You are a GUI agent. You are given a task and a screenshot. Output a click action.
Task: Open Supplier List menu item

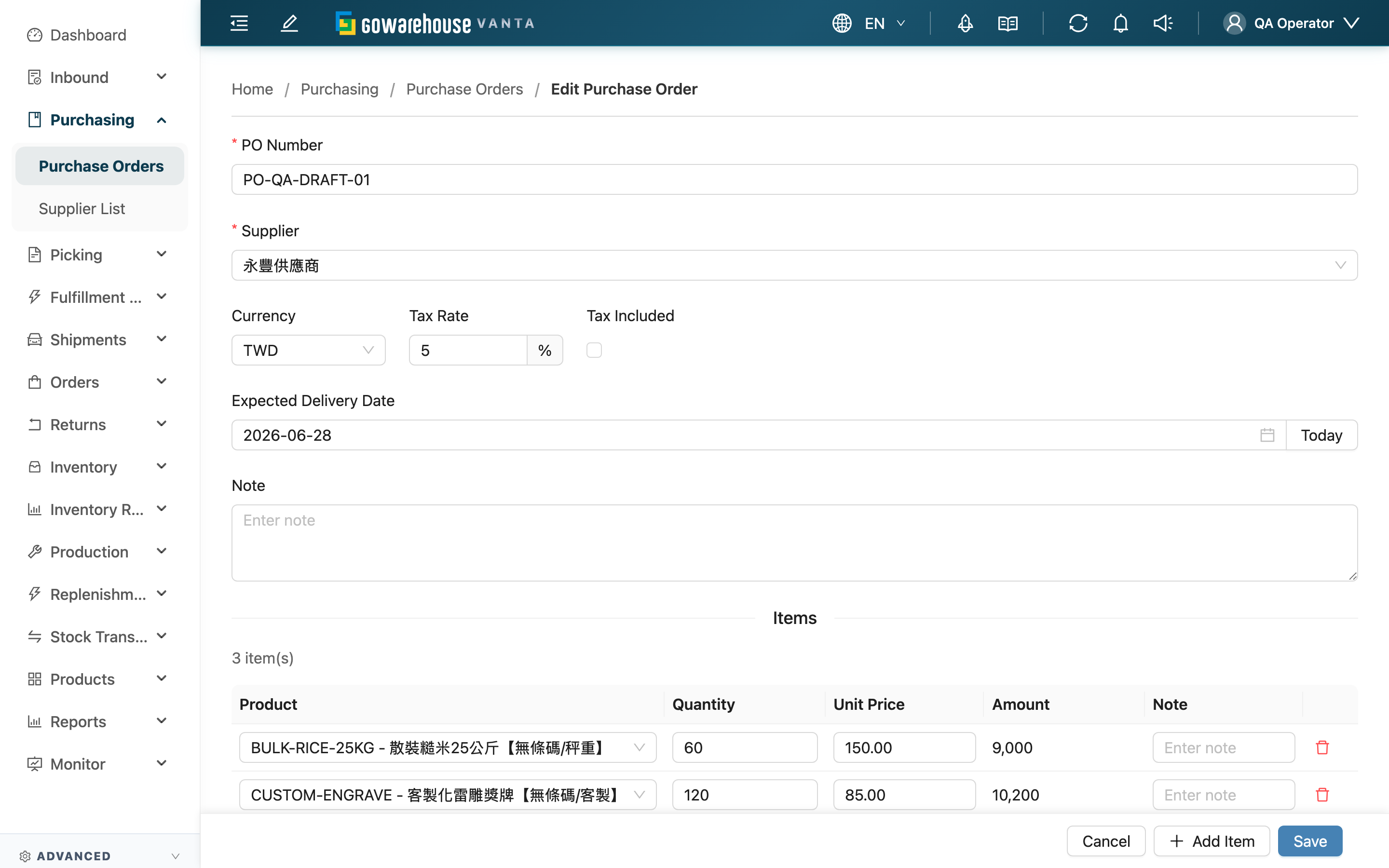pyautogui.click(x=100, y=208)
